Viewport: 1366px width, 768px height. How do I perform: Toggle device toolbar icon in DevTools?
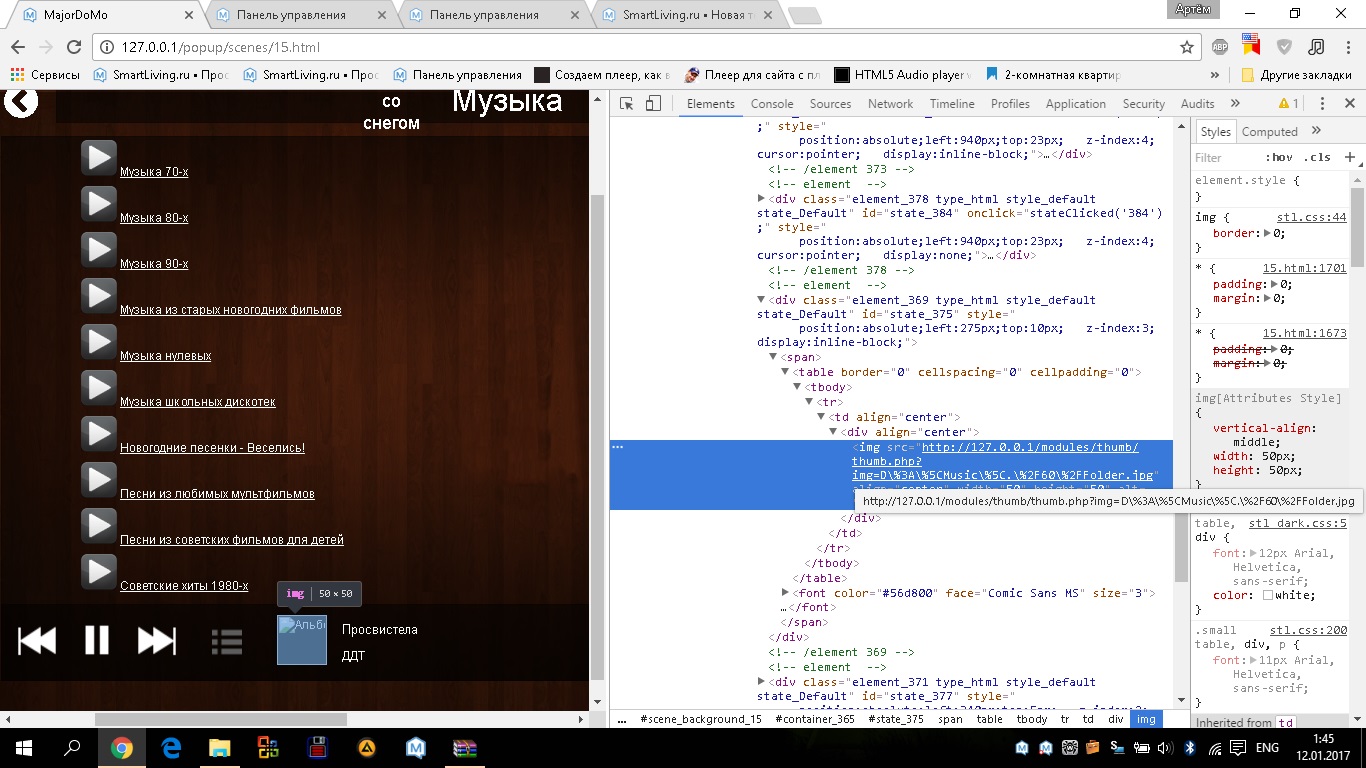653,104
